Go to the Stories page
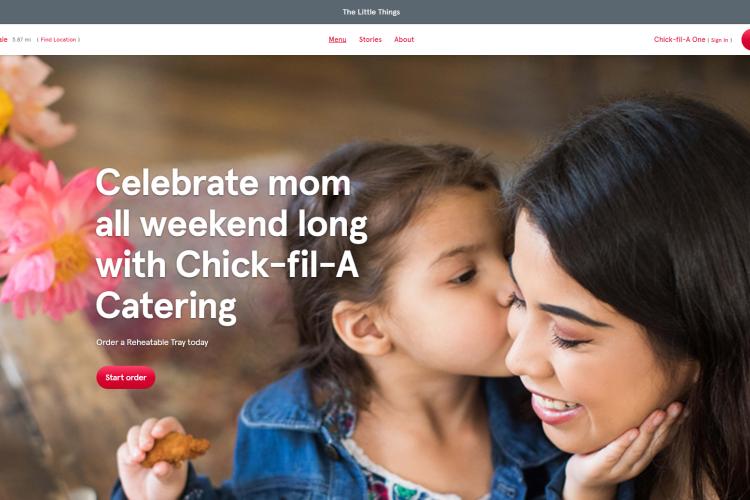 tap(370, 40)
